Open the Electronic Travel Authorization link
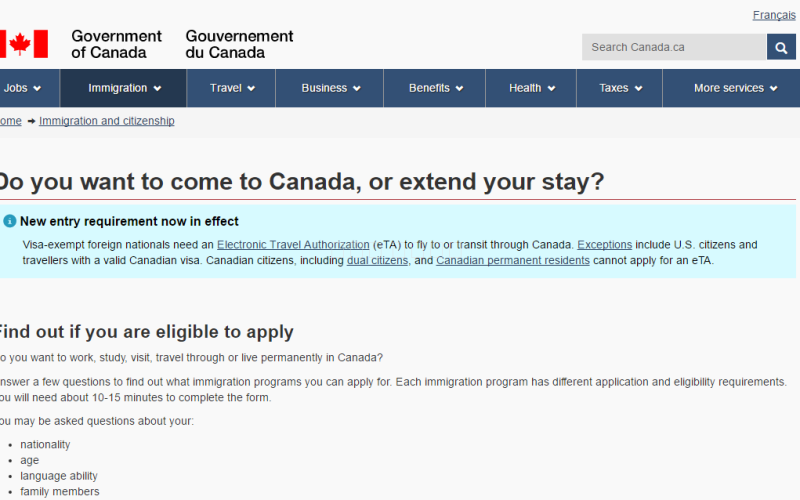 pyautogui.click(x=292, y=245)
